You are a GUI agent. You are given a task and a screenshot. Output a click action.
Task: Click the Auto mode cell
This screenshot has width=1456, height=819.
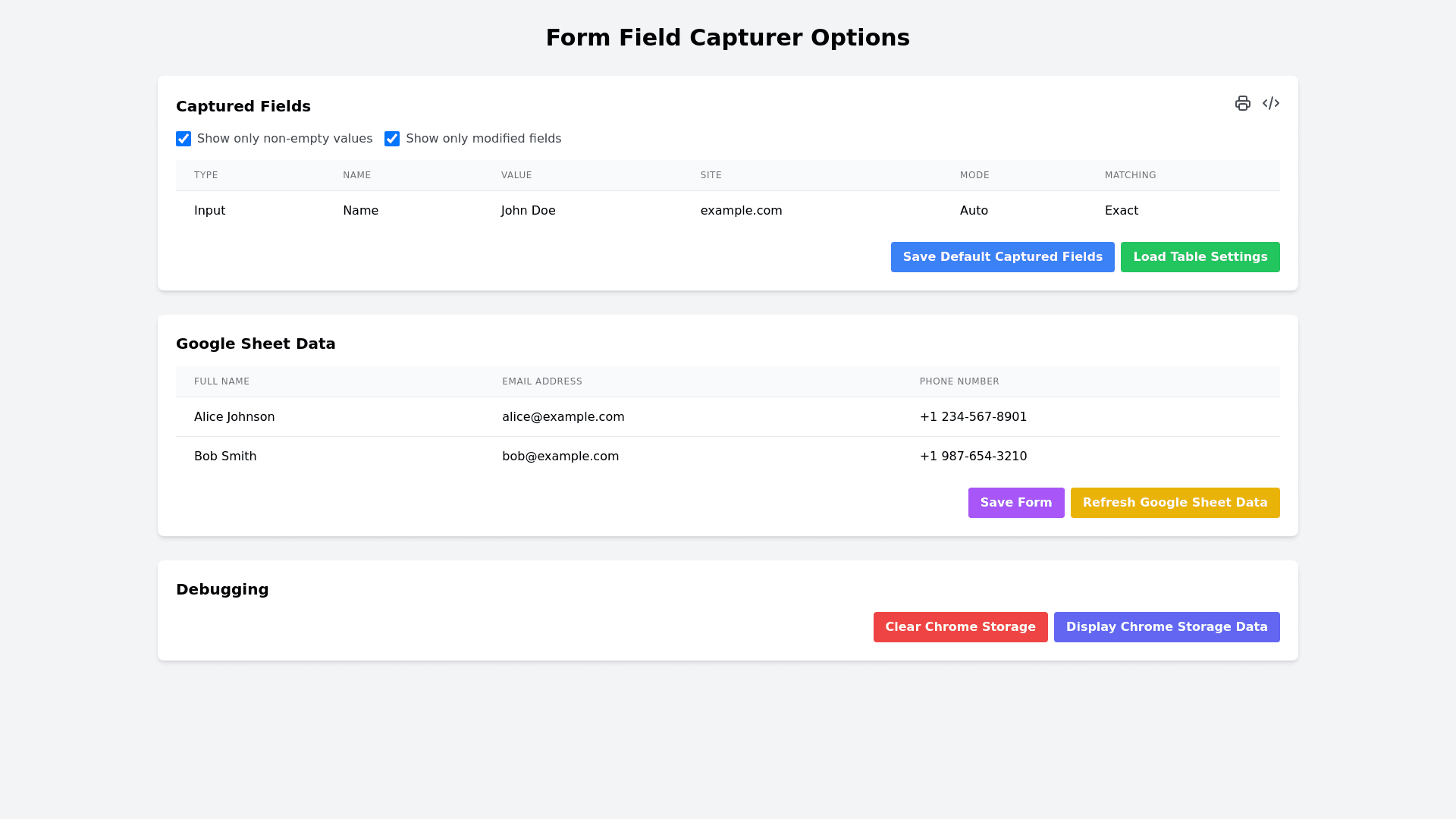[x=974, y=211]
